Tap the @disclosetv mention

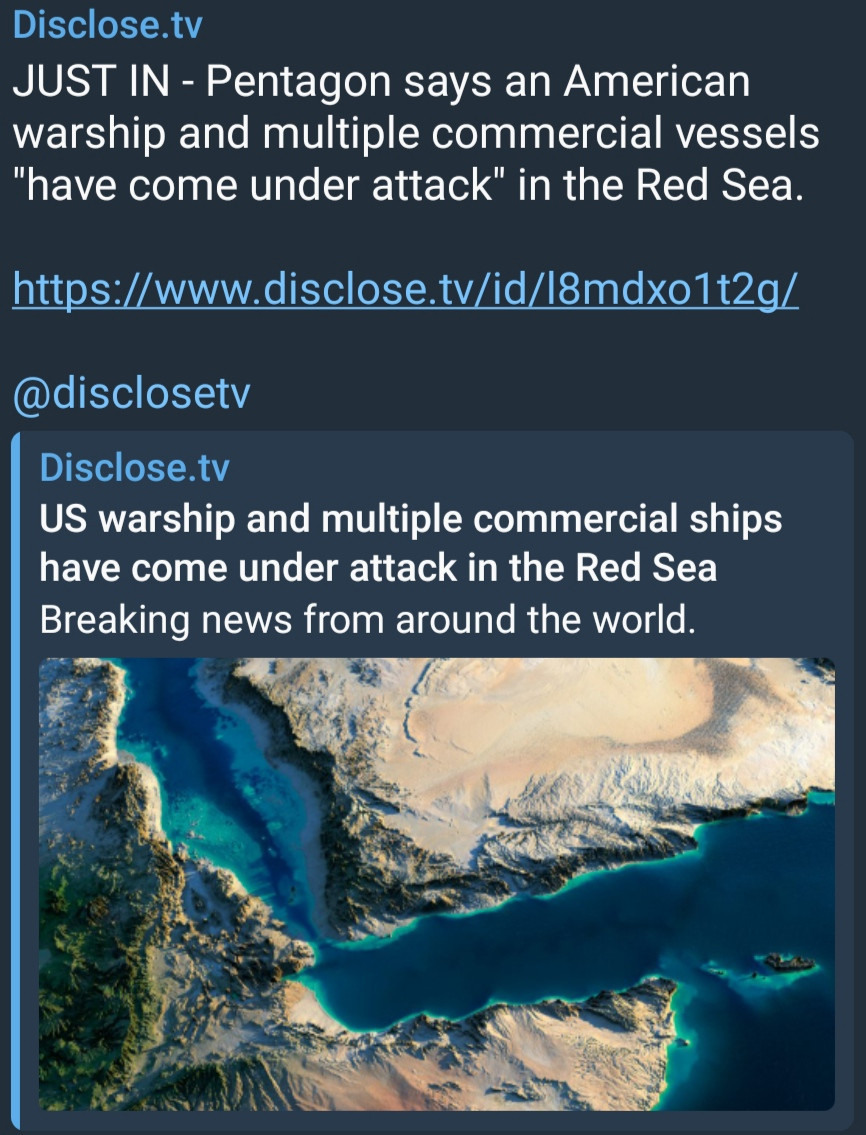click(132, 393)
